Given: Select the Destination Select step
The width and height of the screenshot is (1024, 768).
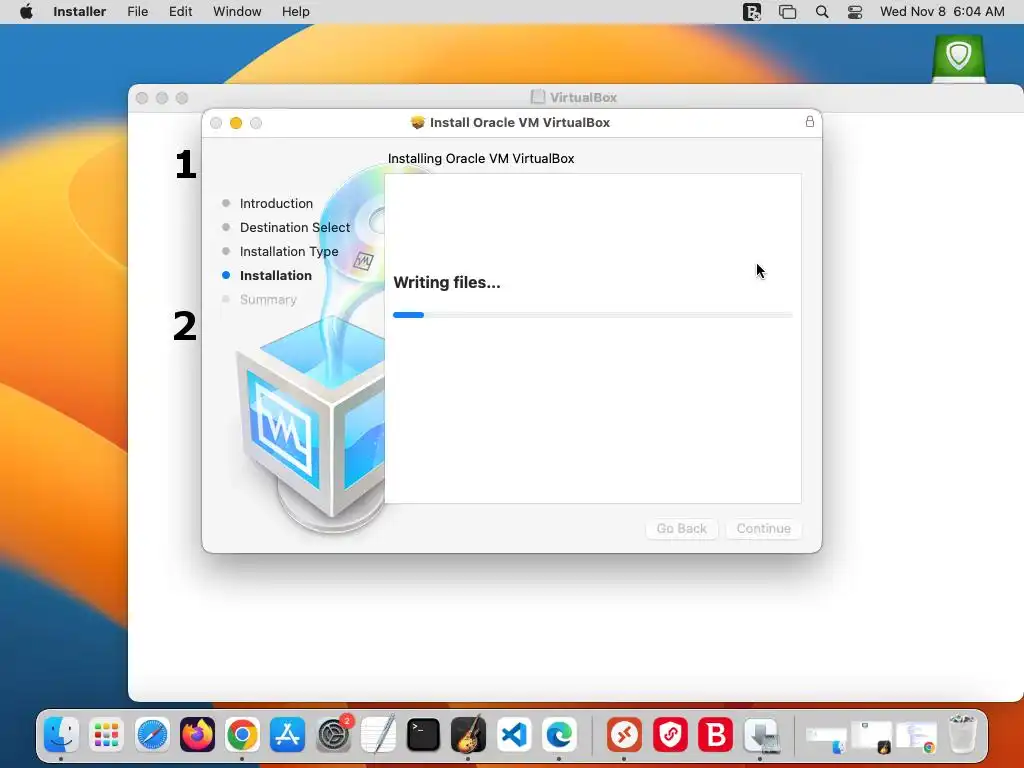Looking at the screenshot, I should [x=295, y=227].
